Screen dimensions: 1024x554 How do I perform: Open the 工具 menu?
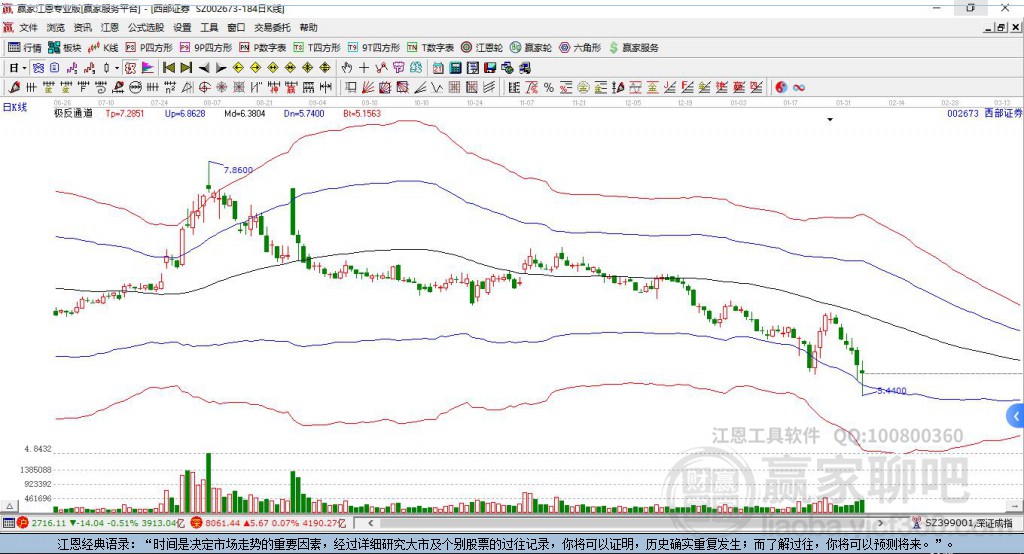[209, 27]
